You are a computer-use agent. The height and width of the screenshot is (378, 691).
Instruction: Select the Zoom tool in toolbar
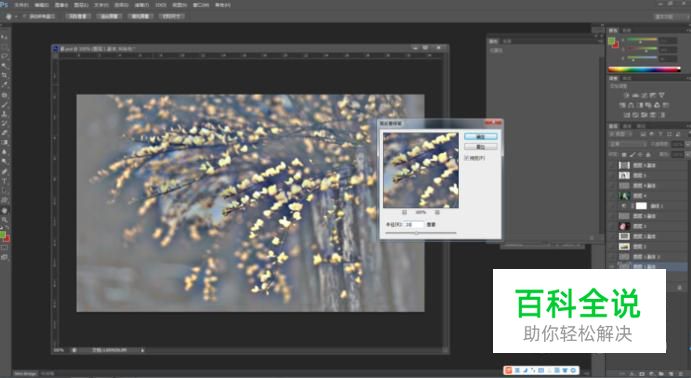pyautogui.click(x=4, y=219)
